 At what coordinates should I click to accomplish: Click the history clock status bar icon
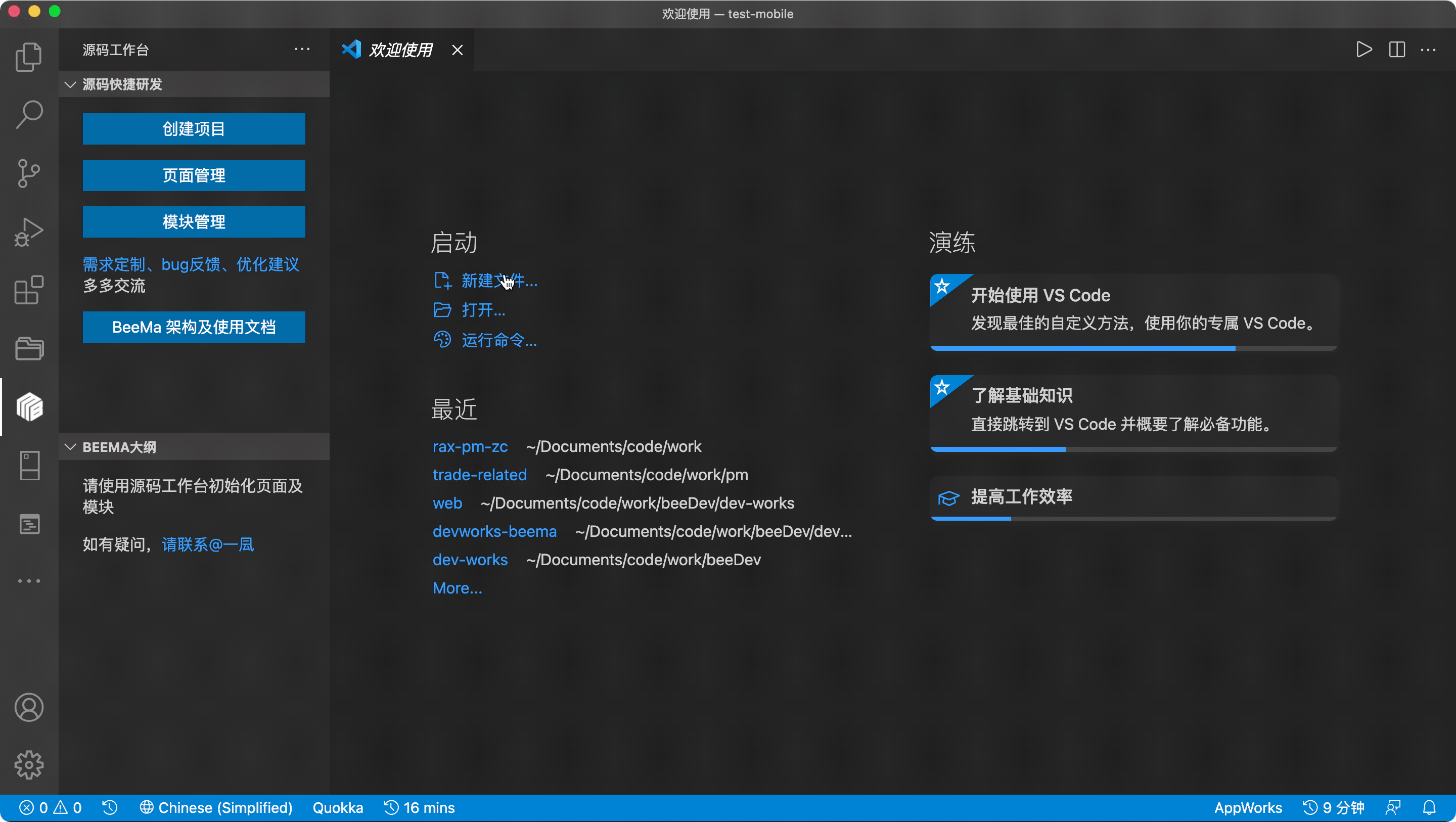(110, 808)
